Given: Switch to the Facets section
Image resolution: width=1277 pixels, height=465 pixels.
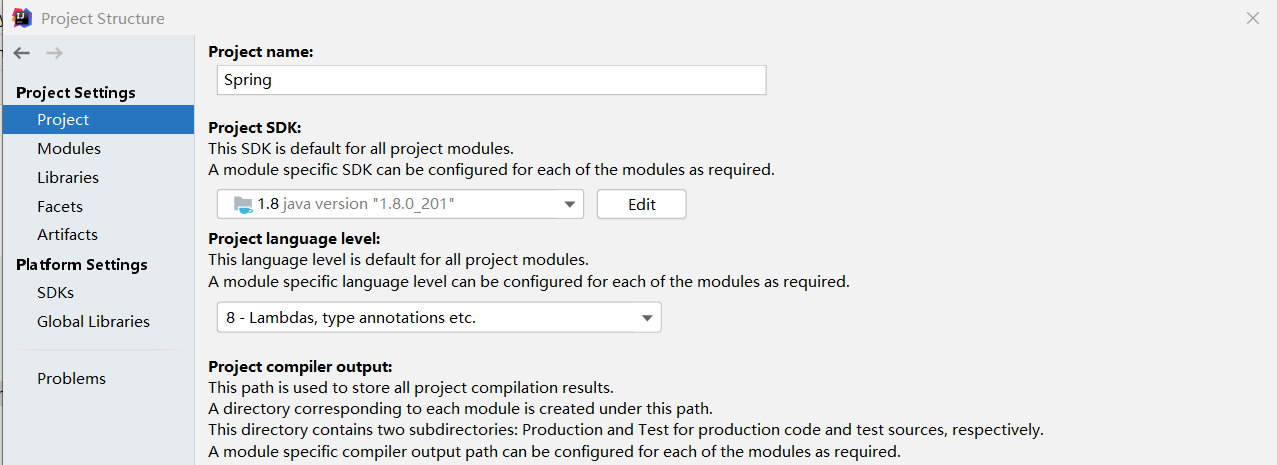Looking at the screenshot, I should (60, 207).
